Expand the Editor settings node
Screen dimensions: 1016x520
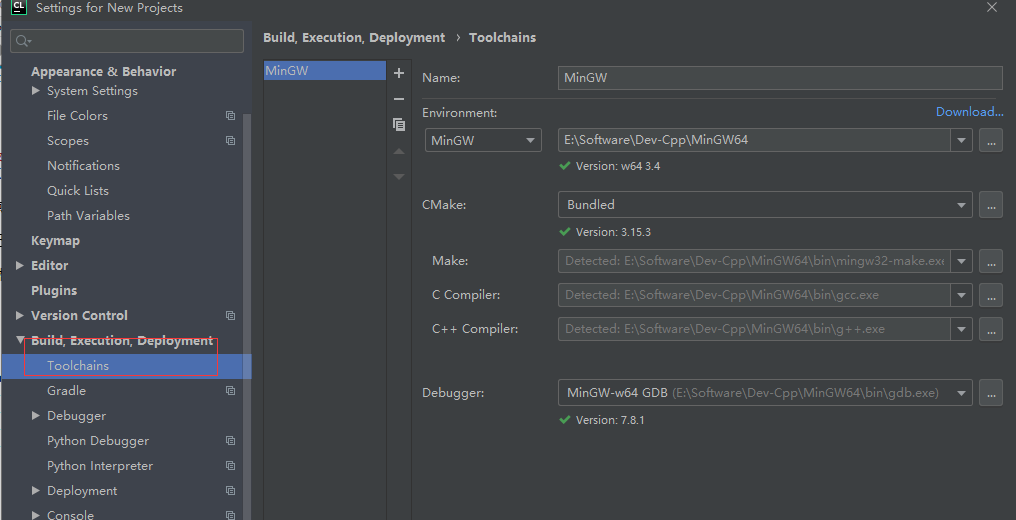(x=20, y=266)
